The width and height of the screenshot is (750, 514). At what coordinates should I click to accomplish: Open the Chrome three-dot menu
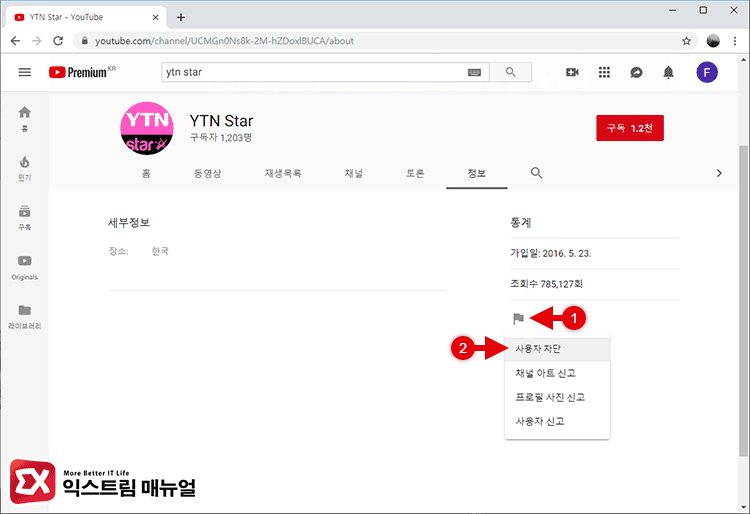[x=735, y=41]
